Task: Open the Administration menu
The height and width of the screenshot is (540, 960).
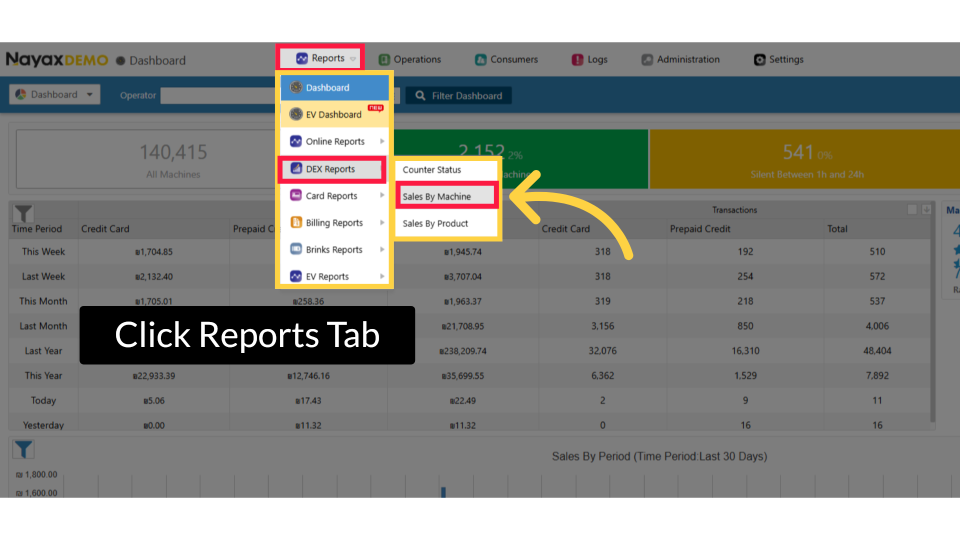Action: (x=680, y=59)
